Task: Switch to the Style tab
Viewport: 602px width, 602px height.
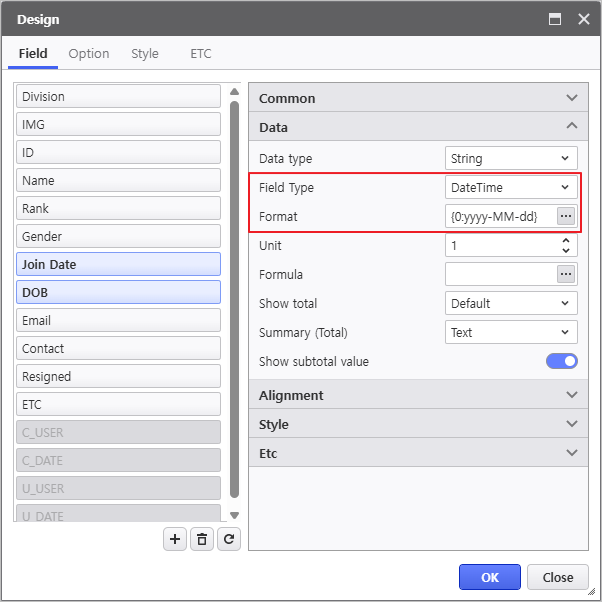Action: pyautogui.click(x=145, y=53)
